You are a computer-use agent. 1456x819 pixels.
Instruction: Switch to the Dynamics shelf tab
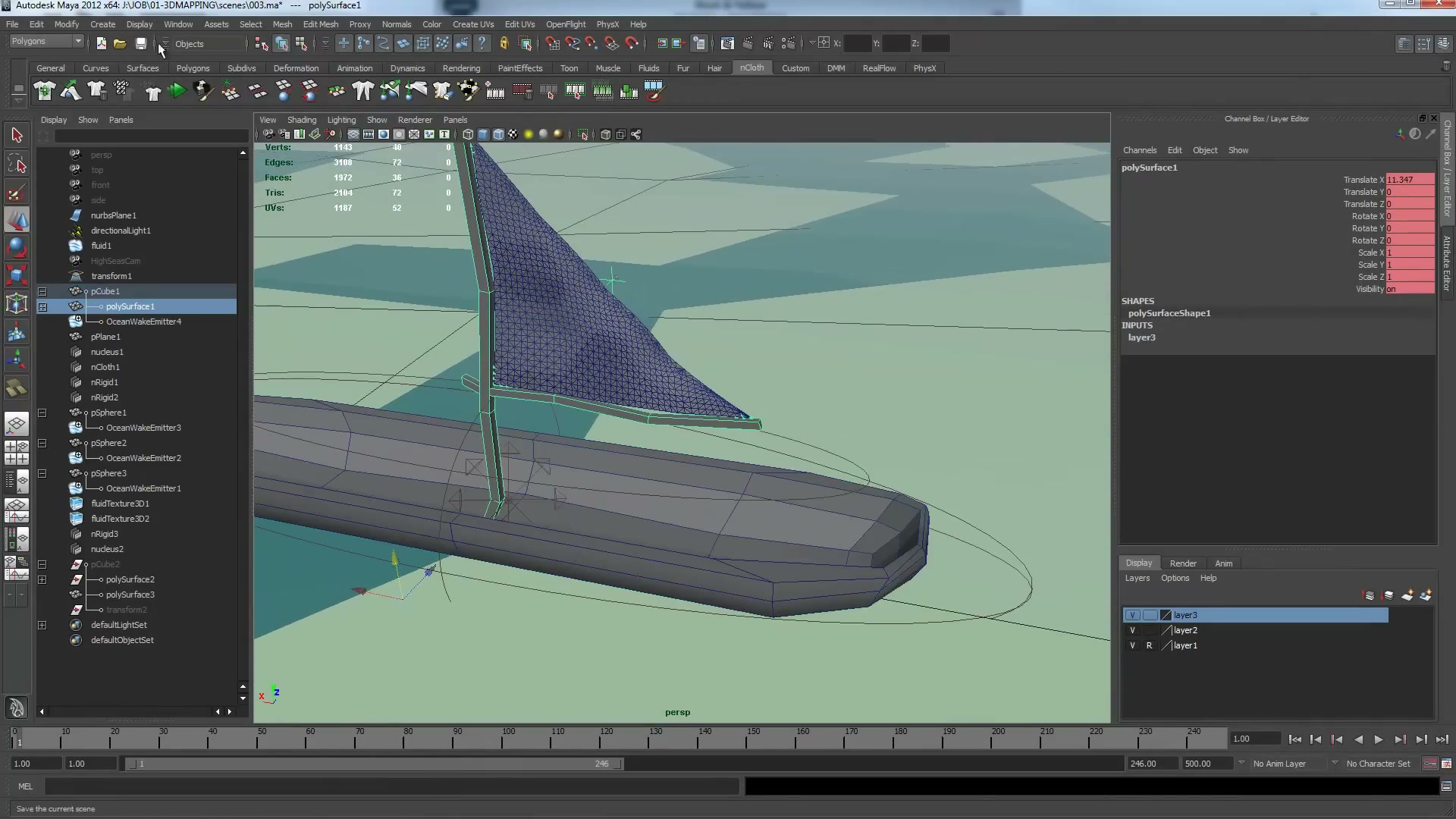point(407,68)
